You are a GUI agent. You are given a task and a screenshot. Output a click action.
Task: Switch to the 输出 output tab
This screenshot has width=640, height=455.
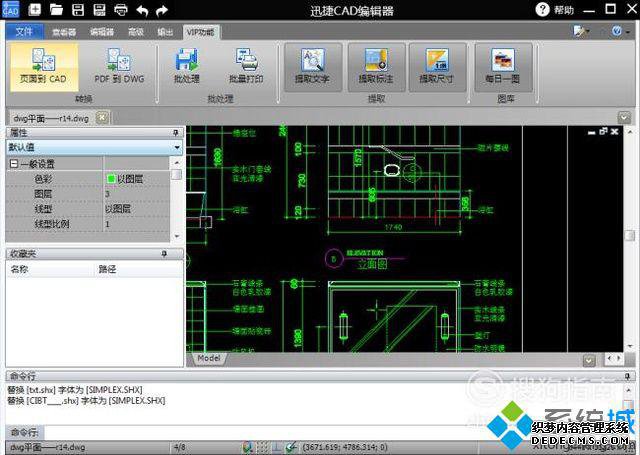165,32
